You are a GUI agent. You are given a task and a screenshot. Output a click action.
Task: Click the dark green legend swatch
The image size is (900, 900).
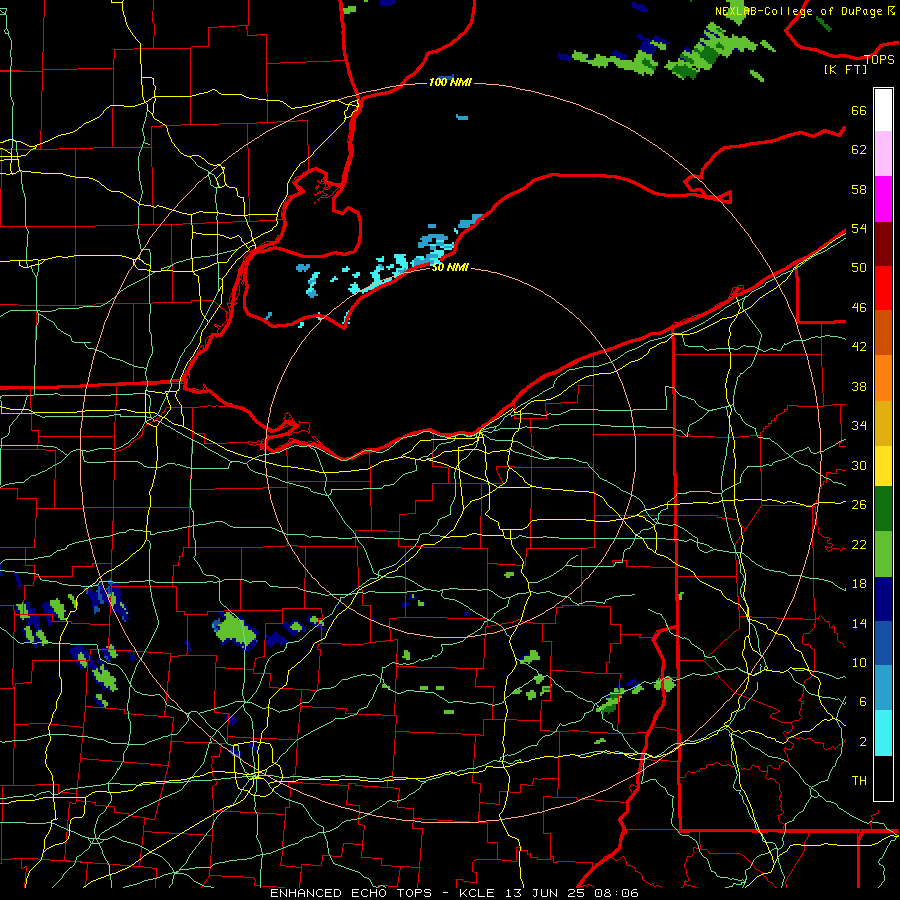(883, 509)
